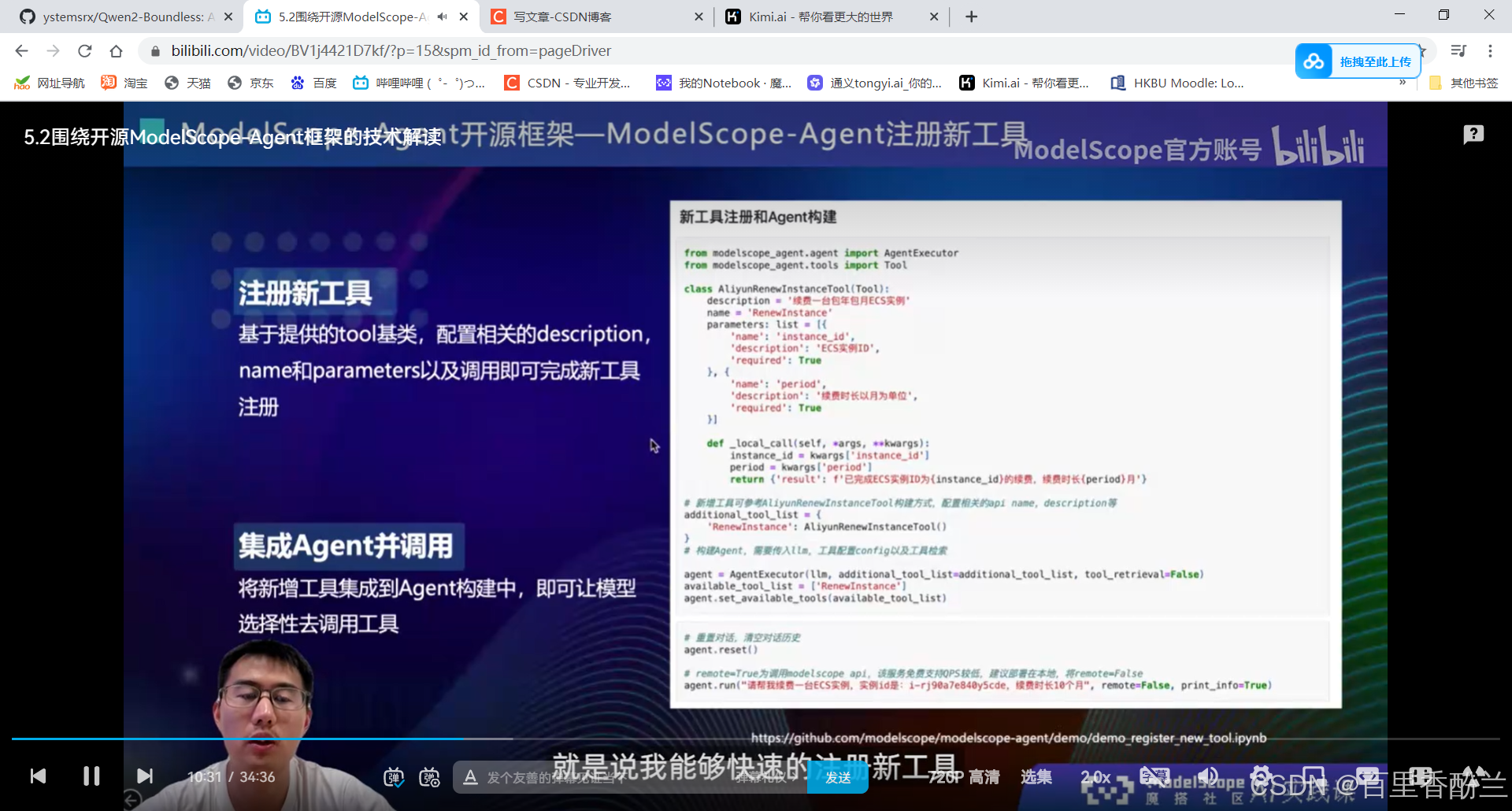Pause the video with the pause button
Image resolution: width=1512 pixels, height=811 pixels.
[91, 776]
